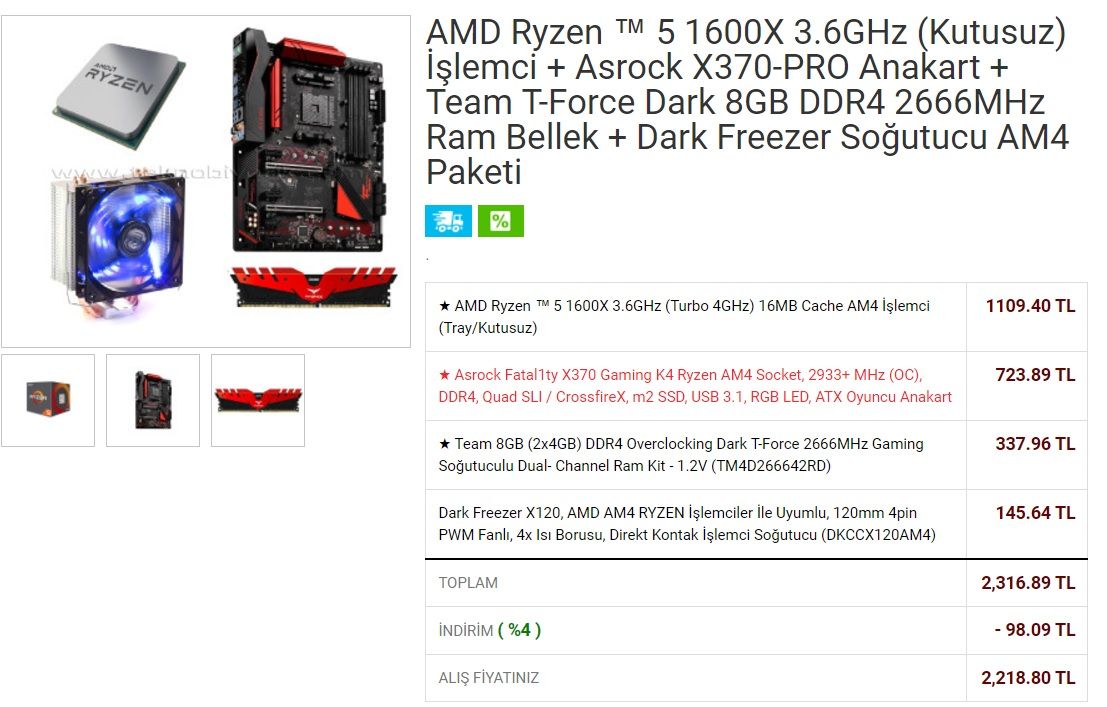This screenshot has width=1107, height=707.
Task: Click the Ryzen CPU chip picture
Action: pos(120,94)
